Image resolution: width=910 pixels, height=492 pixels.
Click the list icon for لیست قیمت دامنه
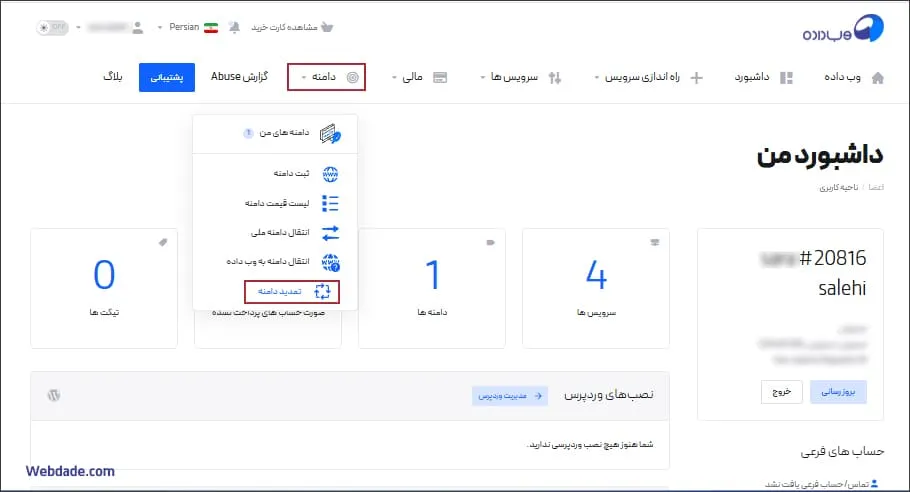[330, 203]
